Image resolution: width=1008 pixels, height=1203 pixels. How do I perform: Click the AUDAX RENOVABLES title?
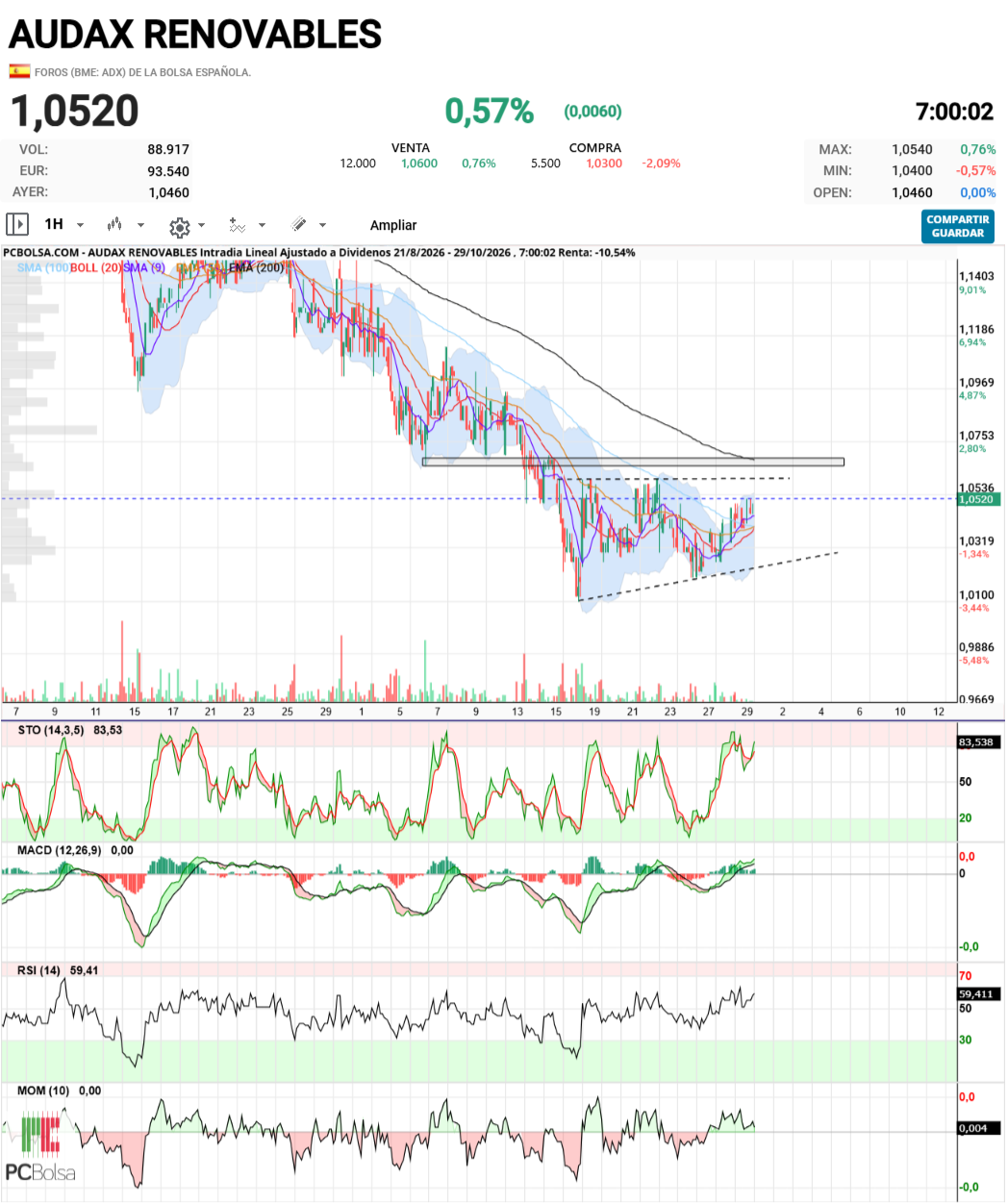tap(195, 35)
